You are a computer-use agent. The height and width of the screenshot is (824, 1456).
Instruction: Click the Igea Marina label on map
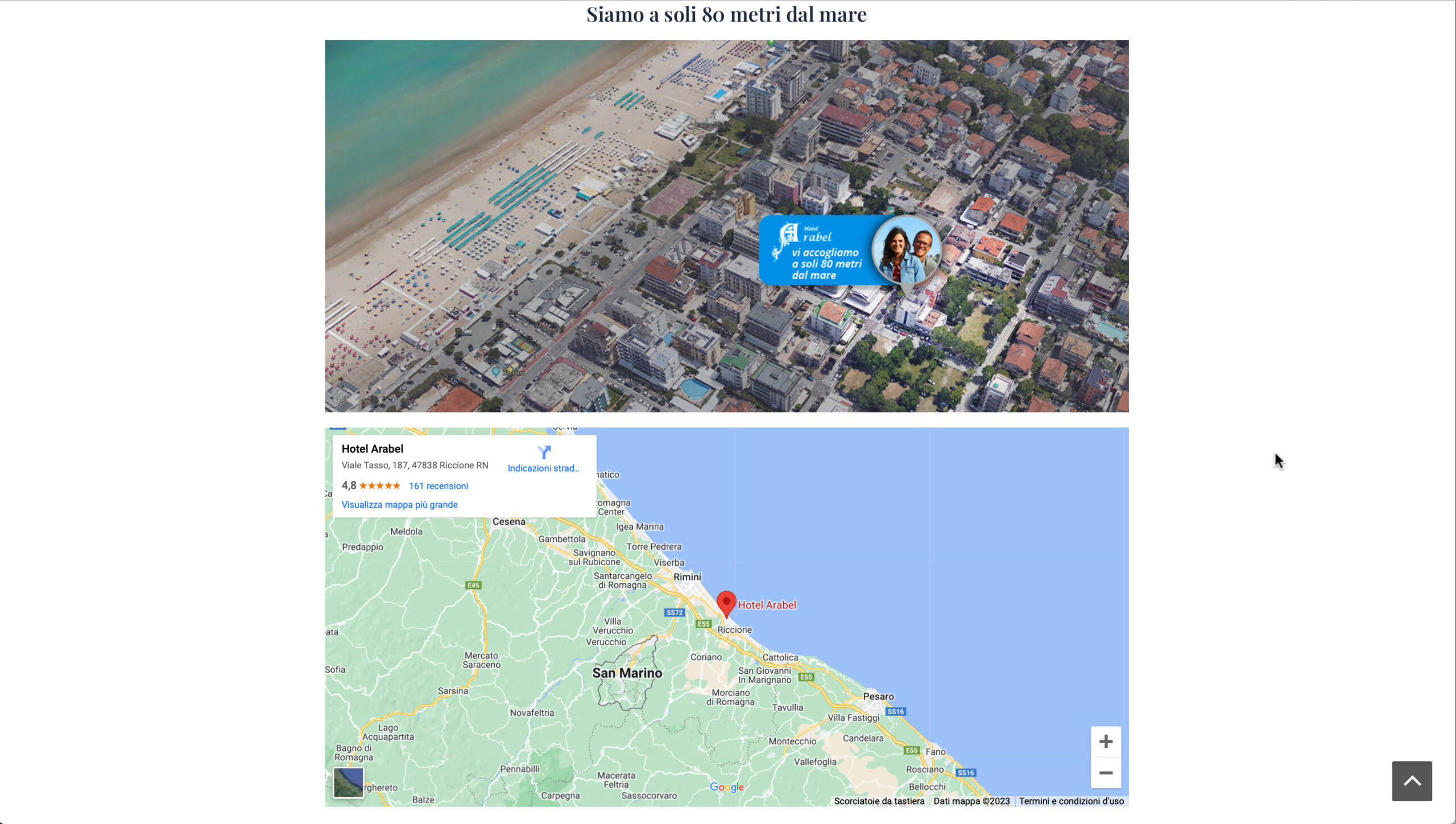point(640,526)
